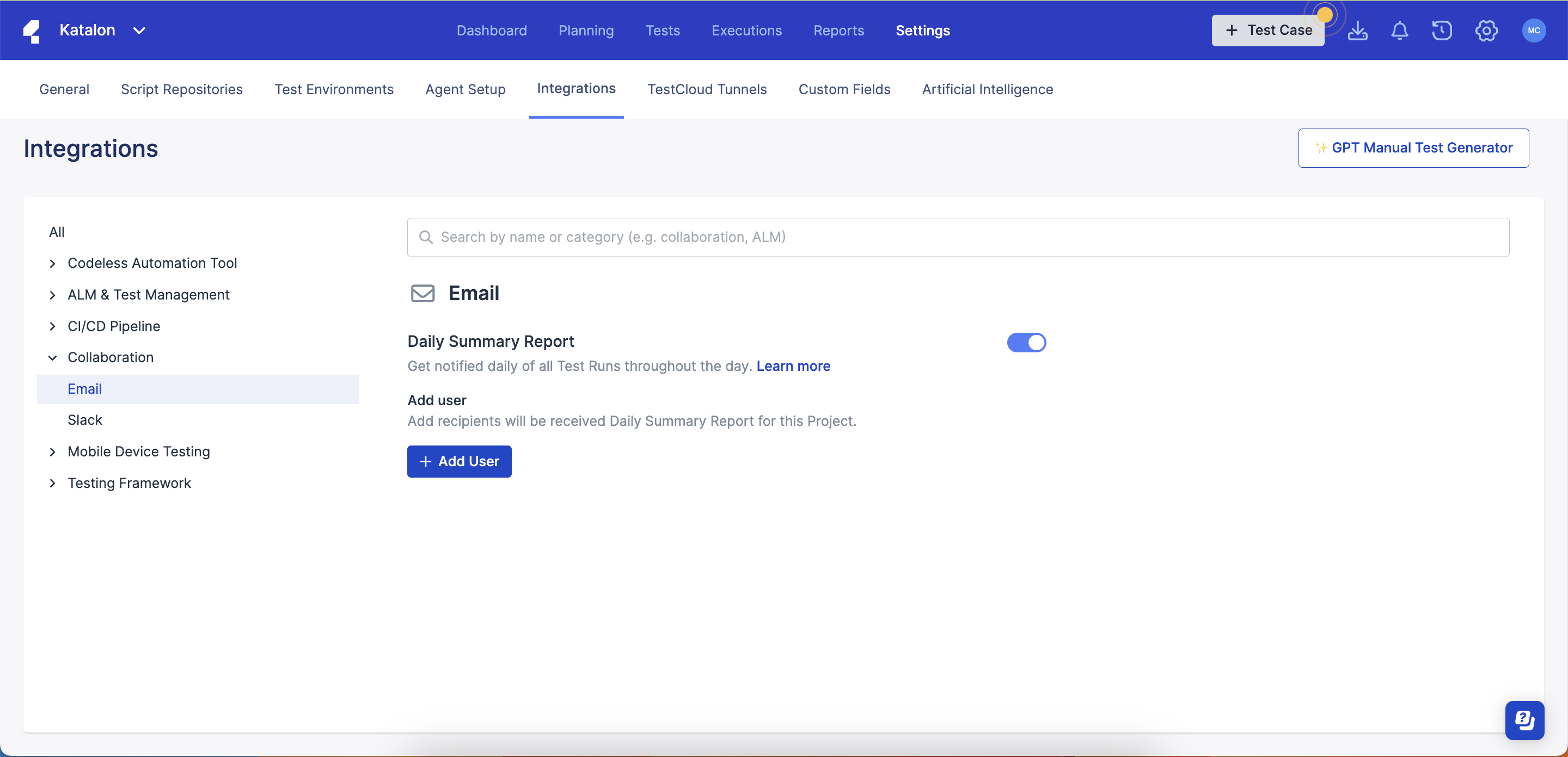1568x757 pixels.
Task: Click the Add User button
Action: click(x=459, y=461)
